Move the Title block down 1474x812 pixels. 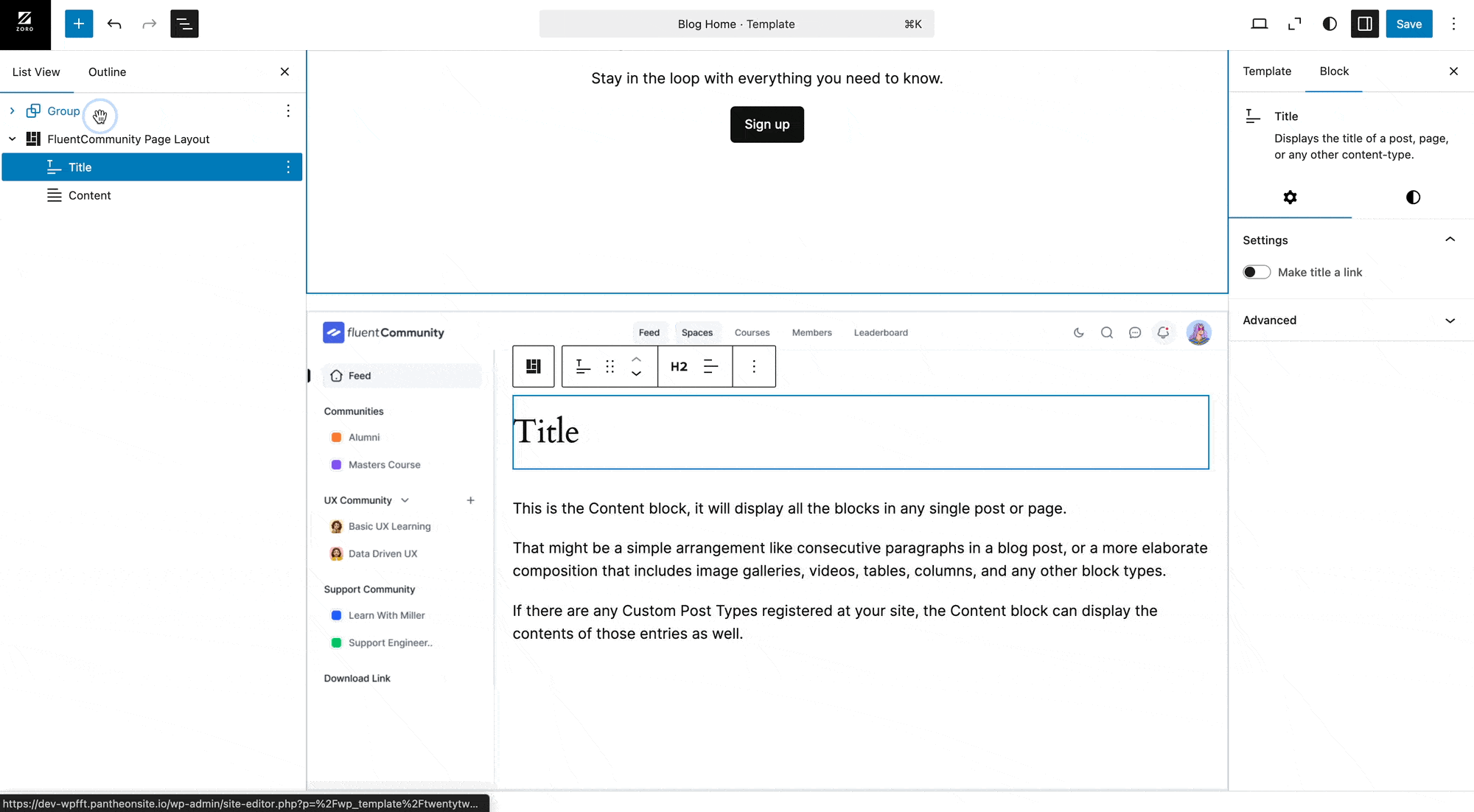pyautogui.click(x=636, y=374)
